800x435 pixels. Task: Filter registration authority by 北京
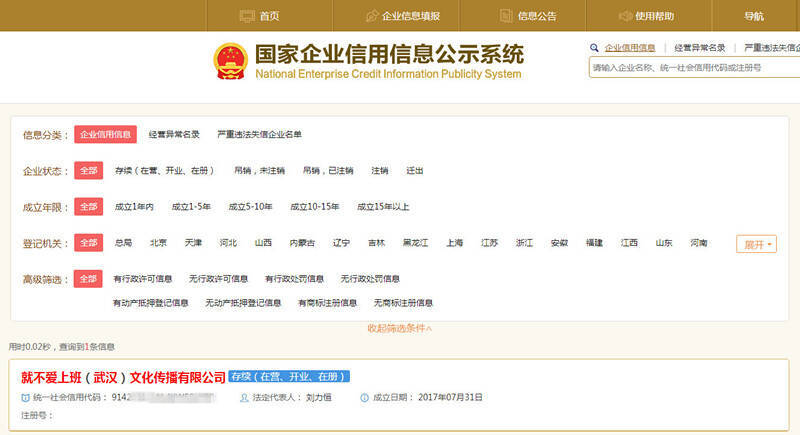click(x=158, y=243)
